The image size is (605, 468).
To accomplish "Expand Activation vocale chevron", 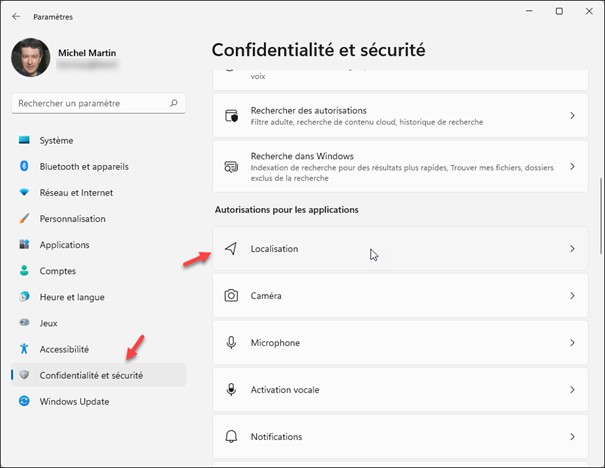I will click(x=572, y=390).
